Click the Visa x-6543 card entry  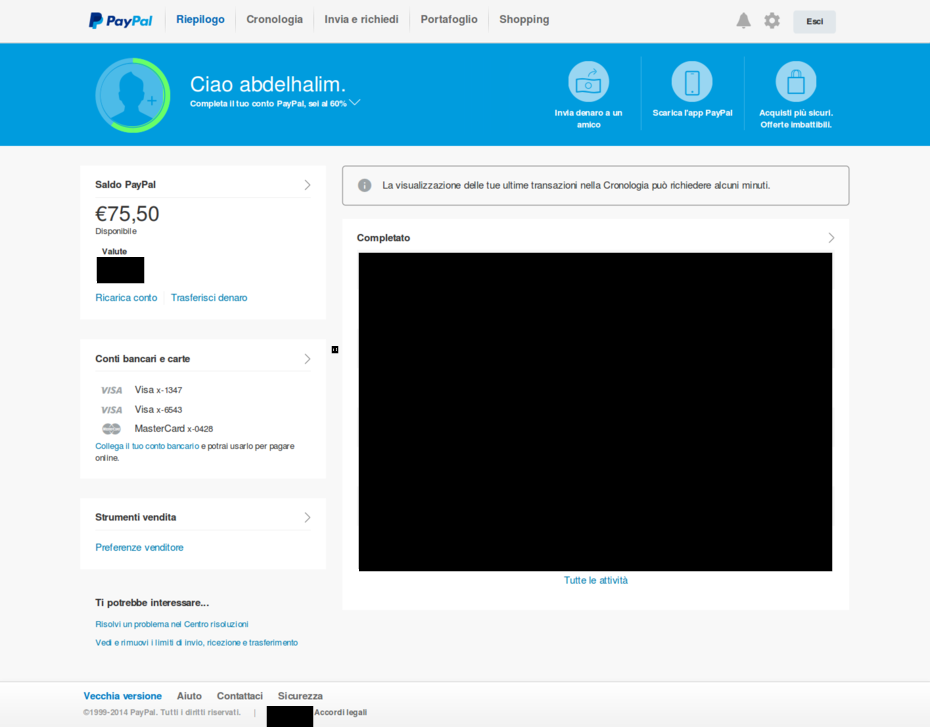pyautogui.click(x=158, y=410)
